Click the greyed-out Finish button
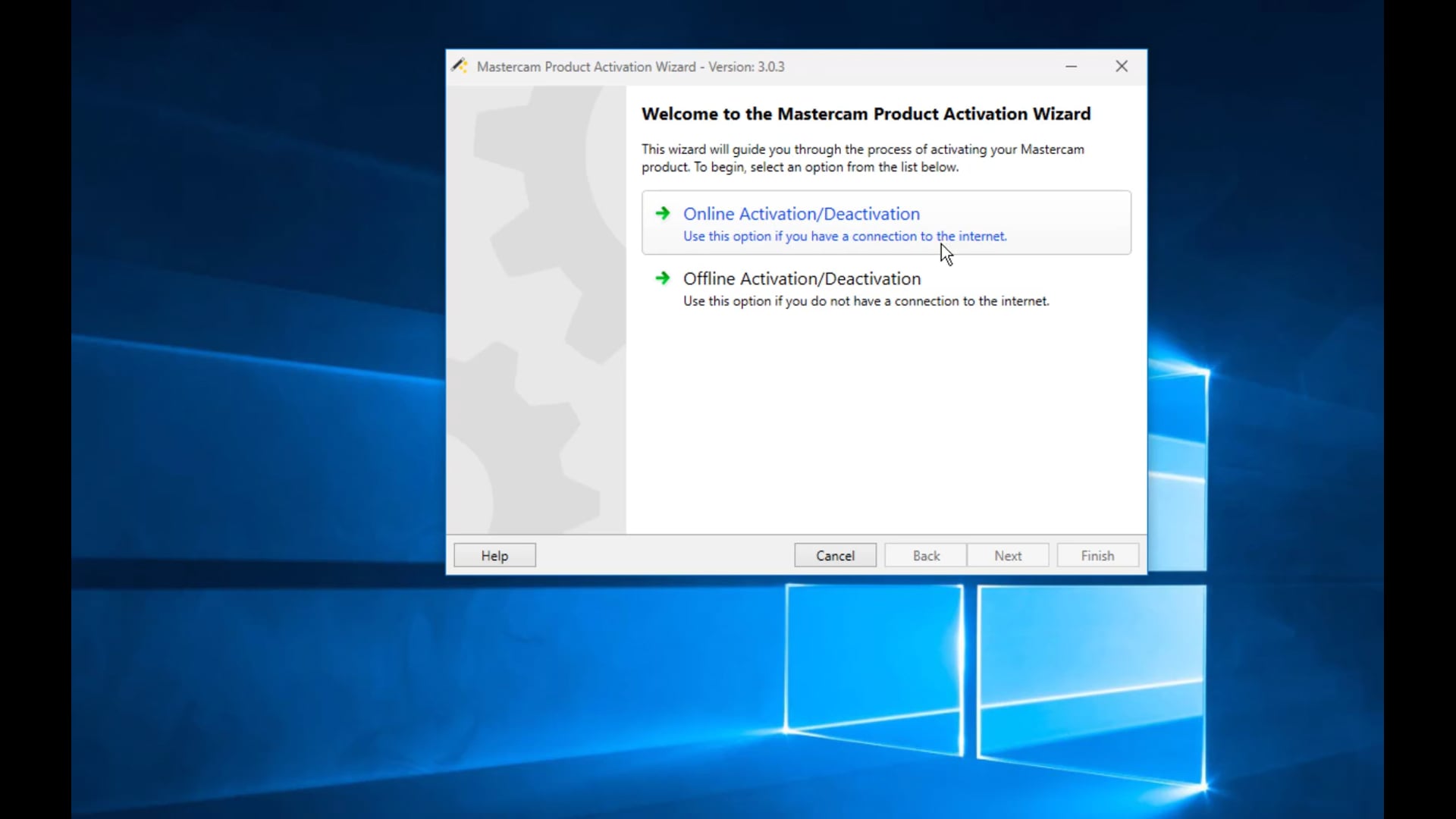The height and width of the screenshot is (819, 1456). click(1097, 555)
